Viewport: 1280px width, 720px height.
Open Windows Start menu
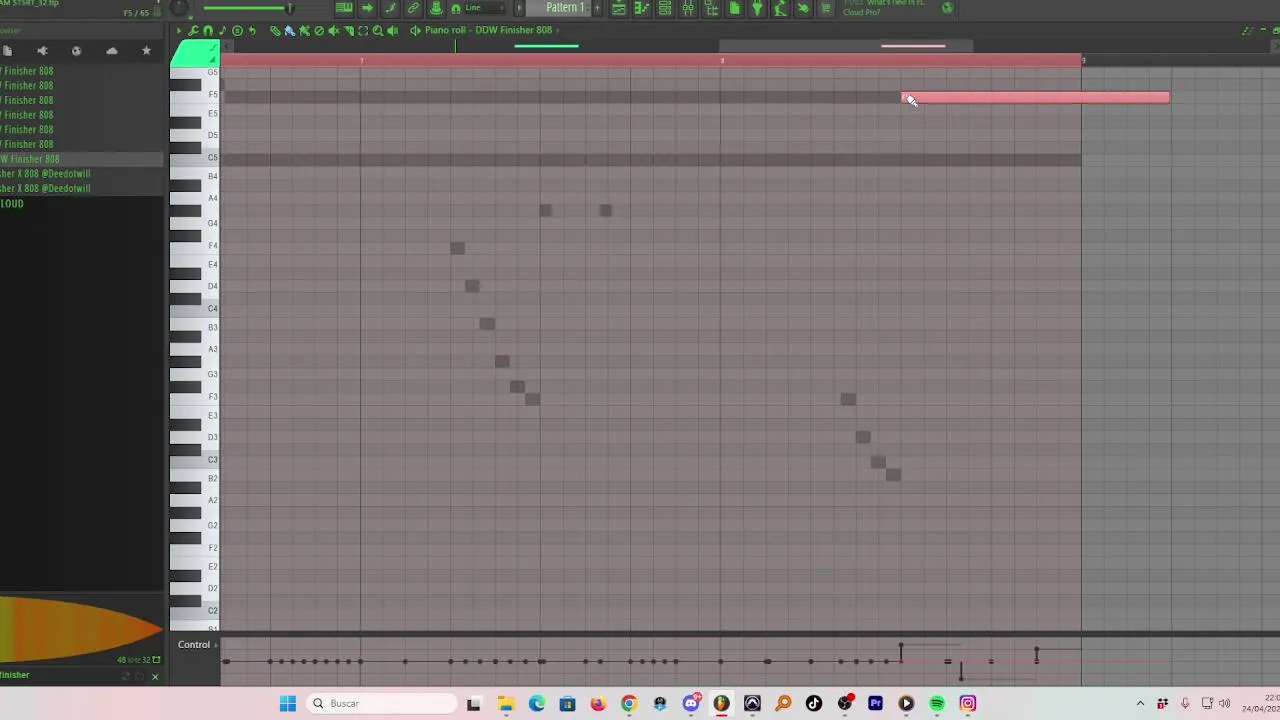click(288, 704)
